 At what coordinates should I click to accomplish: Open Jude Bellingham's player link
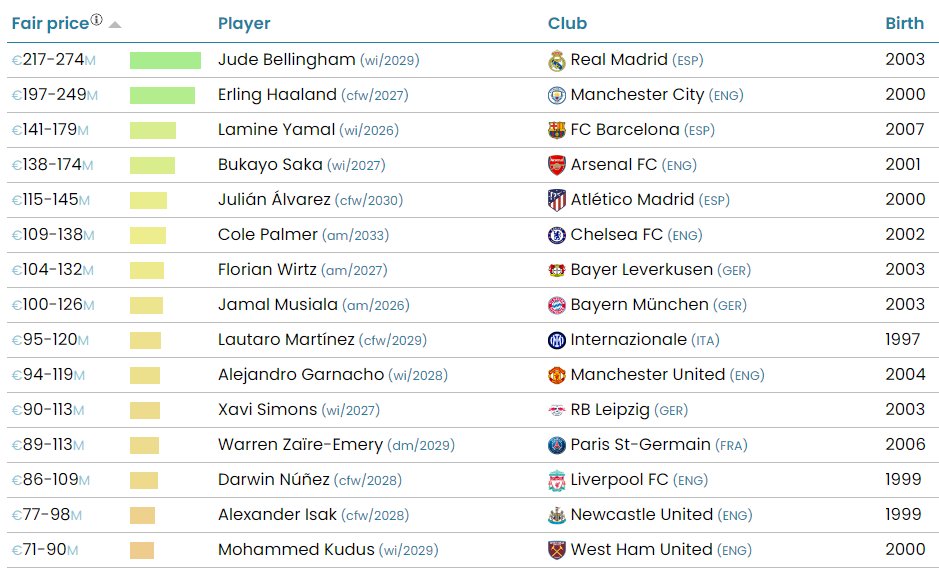pos(286,60)
